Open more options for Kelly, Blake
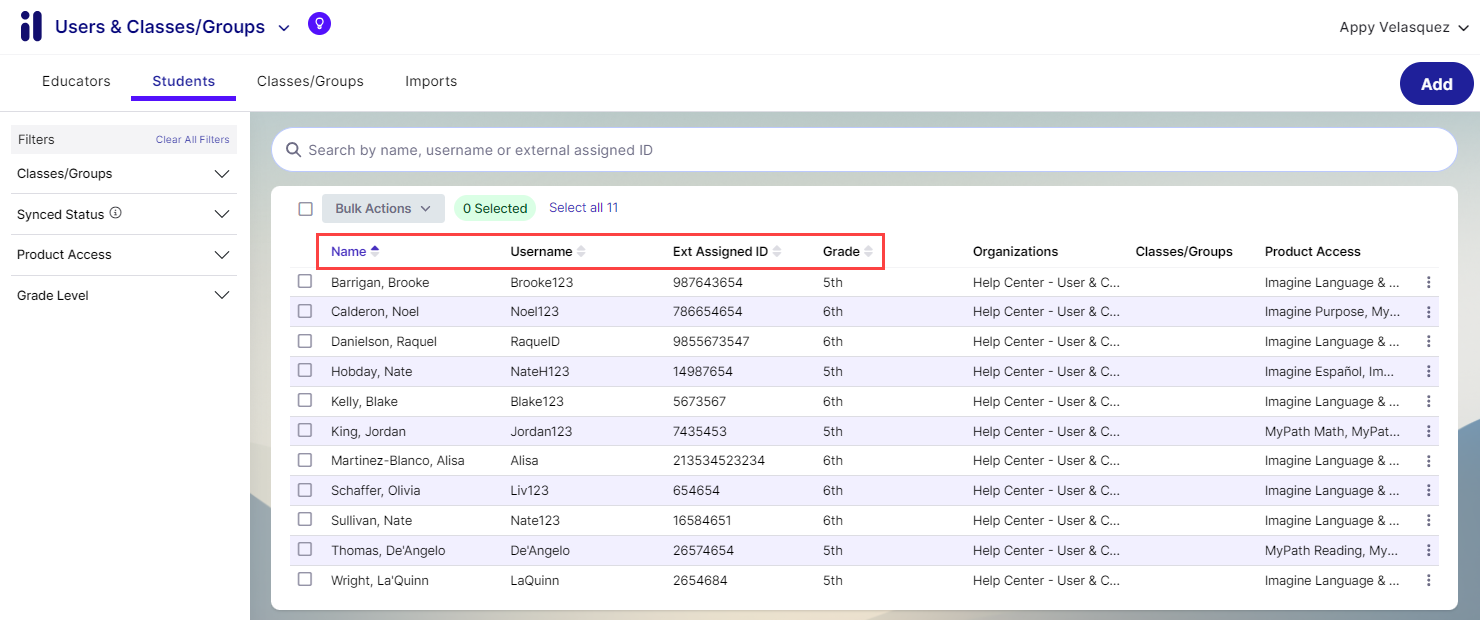1480x620 pixels. click(x=1428, y=402)
